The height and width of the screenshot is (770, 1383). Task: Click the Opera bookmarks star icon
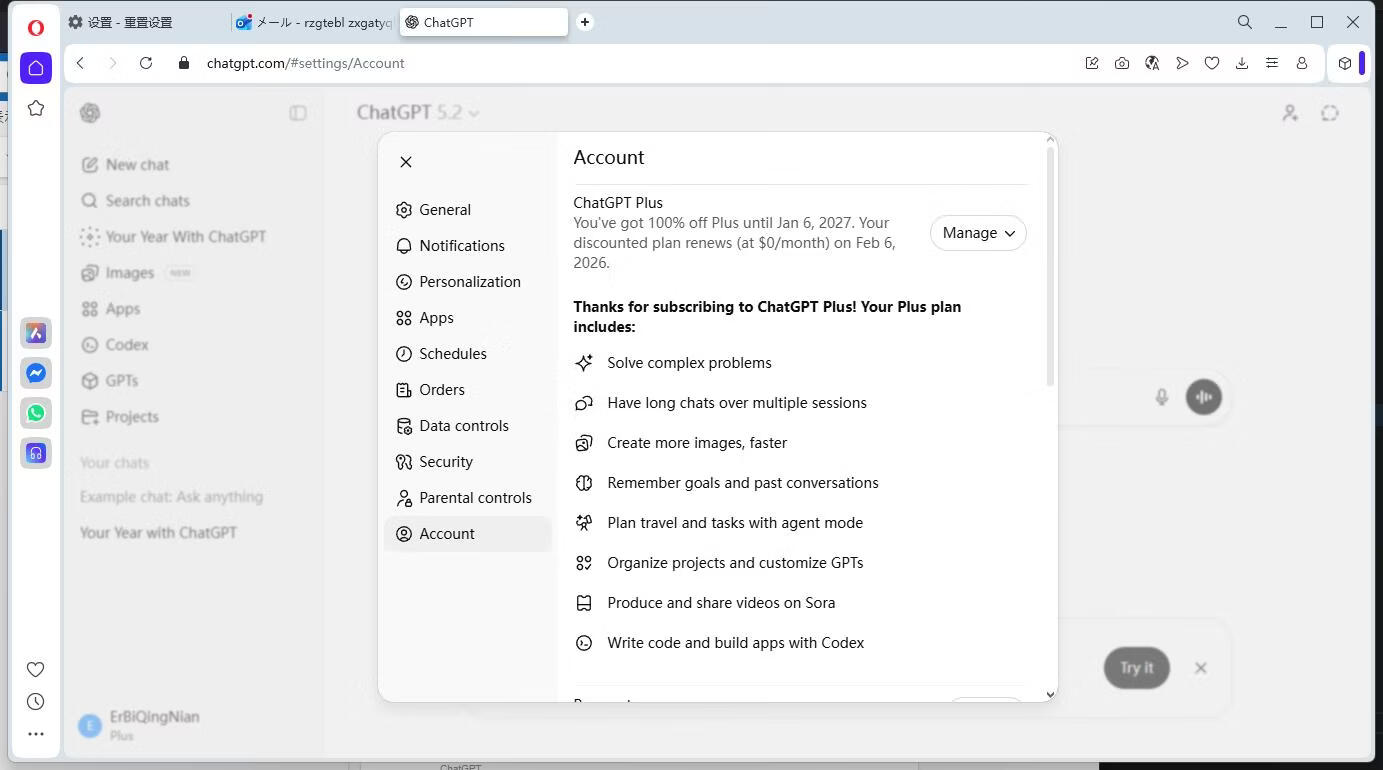pyautogui.click(x=36, y=108)
